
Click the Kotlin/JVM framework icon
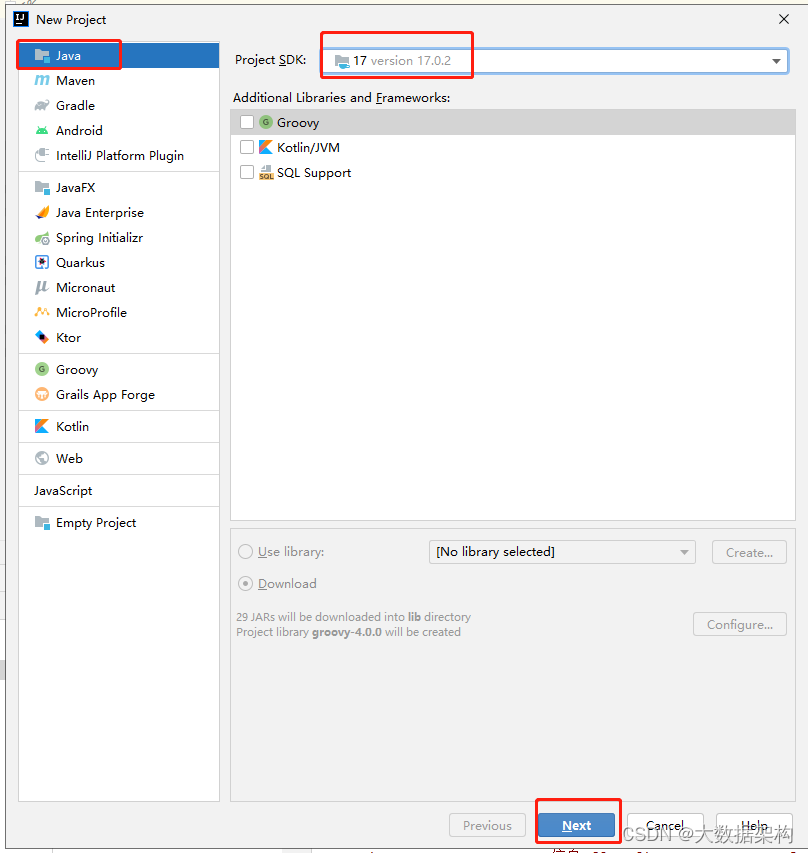266,147
